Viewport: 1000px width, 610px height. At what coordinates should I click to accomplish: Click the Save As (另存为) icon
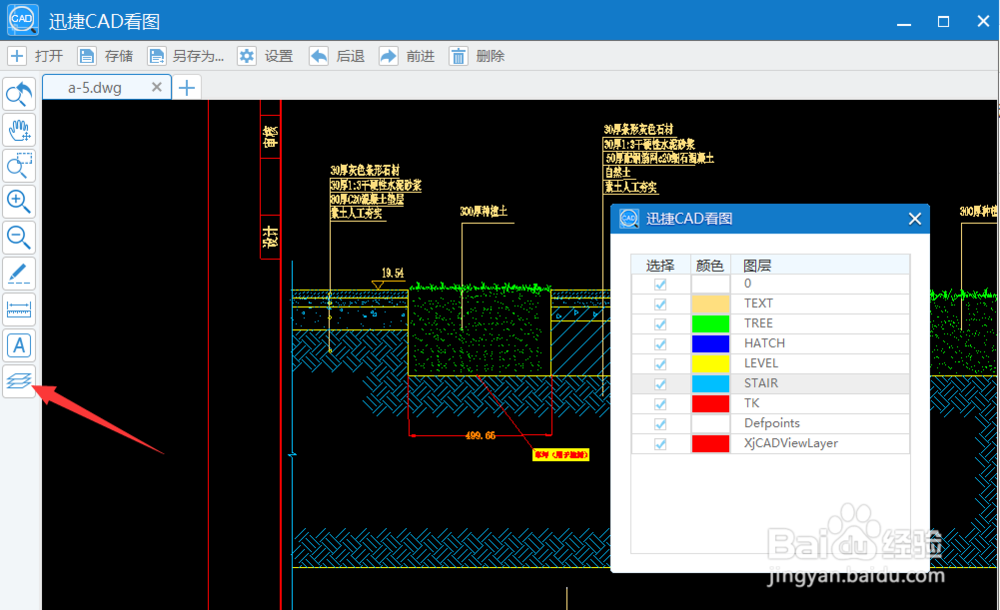156,56
